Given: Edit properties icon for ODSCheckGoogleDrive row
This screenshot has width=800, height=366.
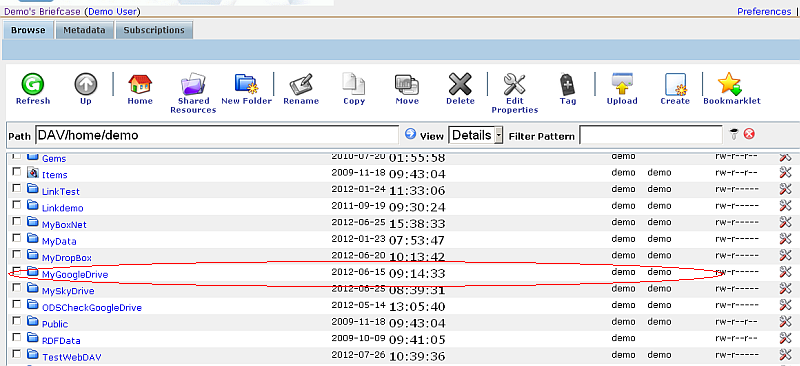Looking at the screenshot, I should (x=785, y=305).
